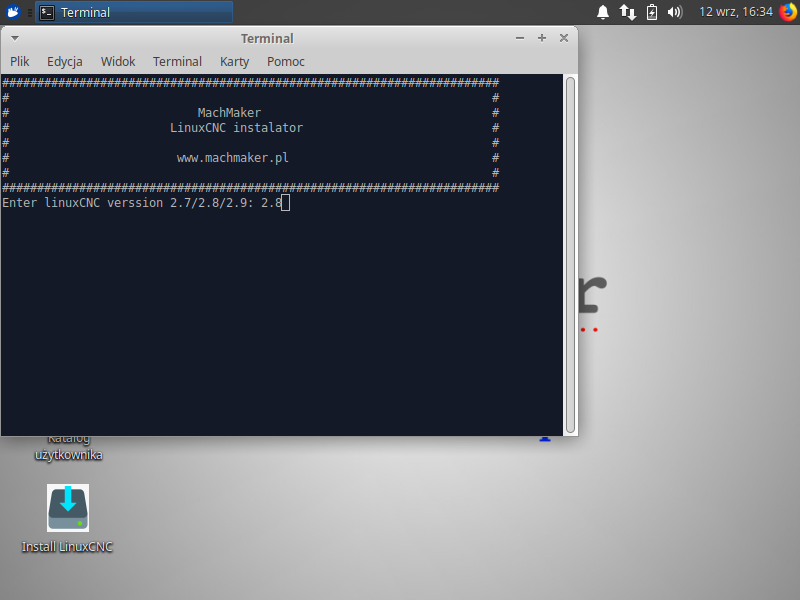Click the Terminal taskbar button

(135, 12)
